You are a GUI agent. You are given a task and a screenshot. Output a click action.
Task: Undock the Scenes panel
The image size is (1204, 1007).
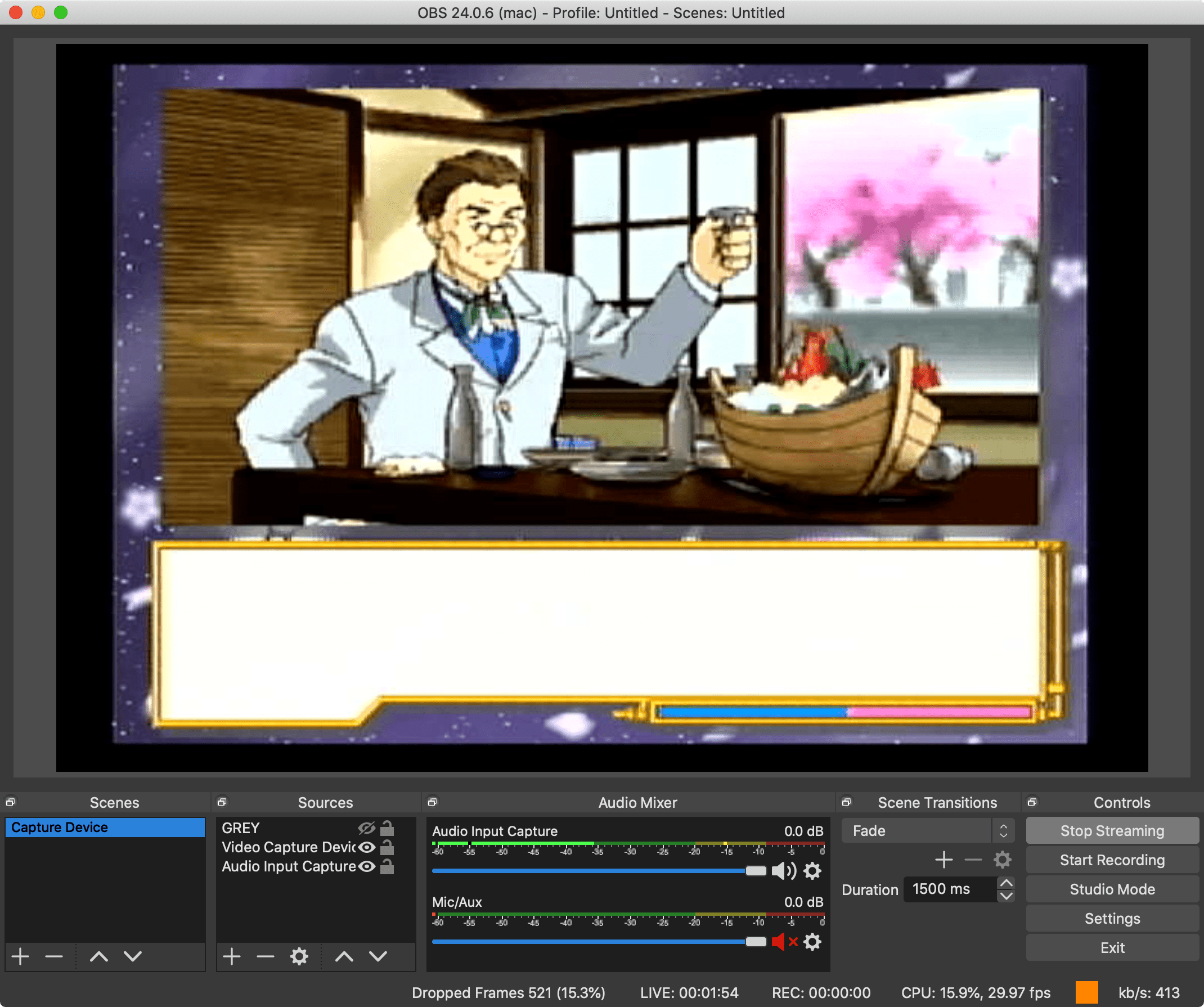point(10,802)
